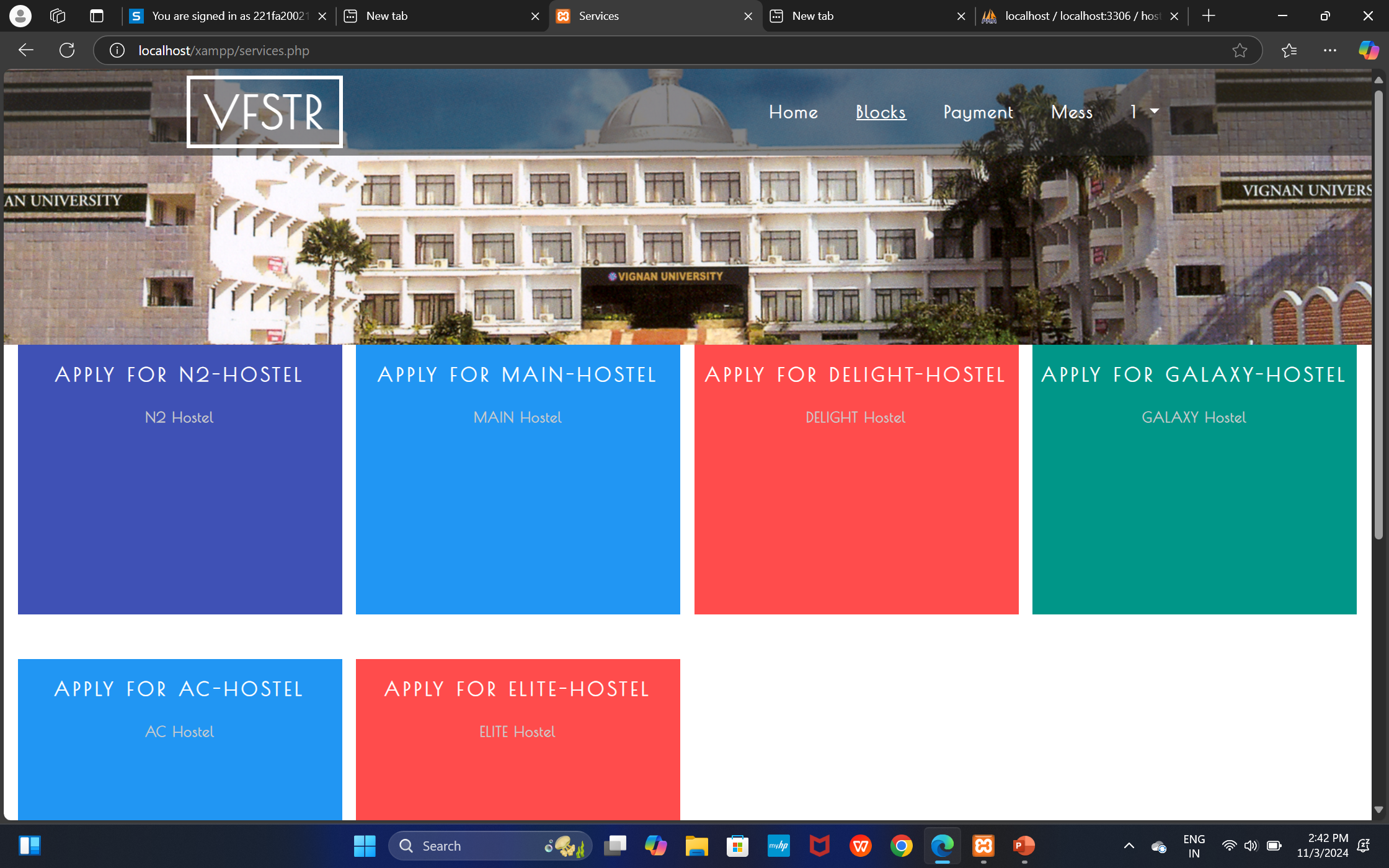
Task: Open Apply for Delight-Hostel card
Action: point(856,479)
